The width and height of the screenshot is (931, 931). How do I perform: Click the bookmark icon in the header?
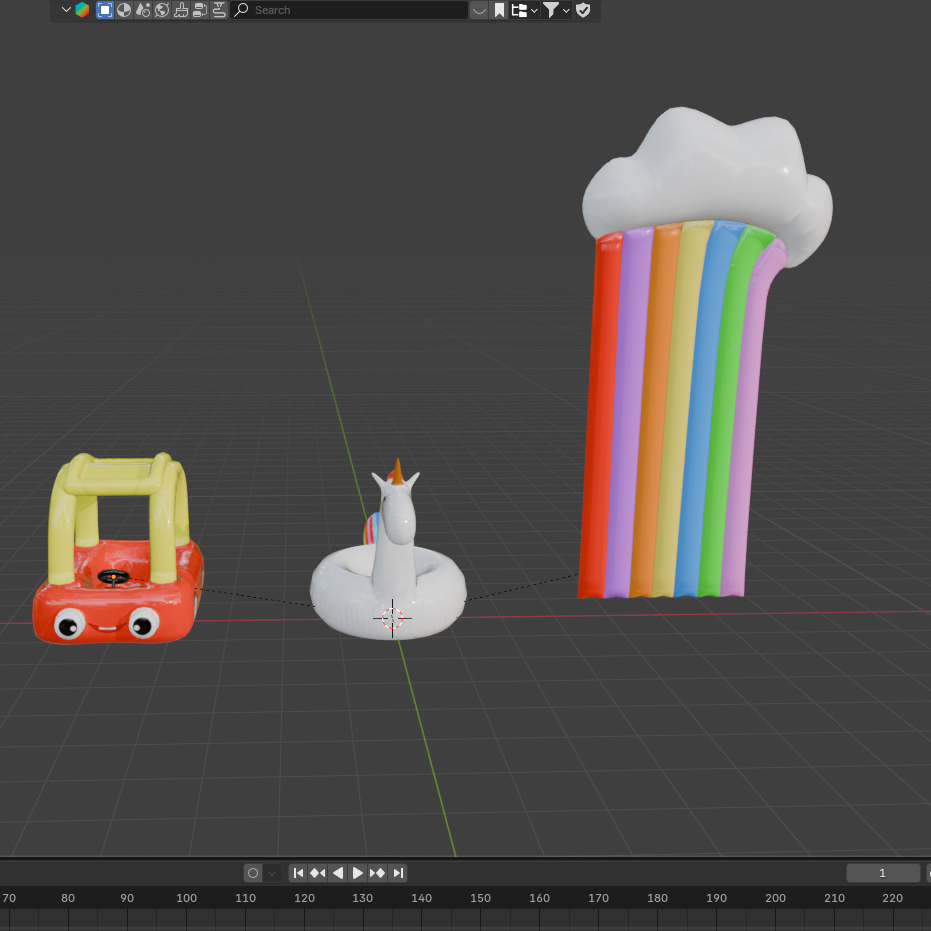[499, 10]
